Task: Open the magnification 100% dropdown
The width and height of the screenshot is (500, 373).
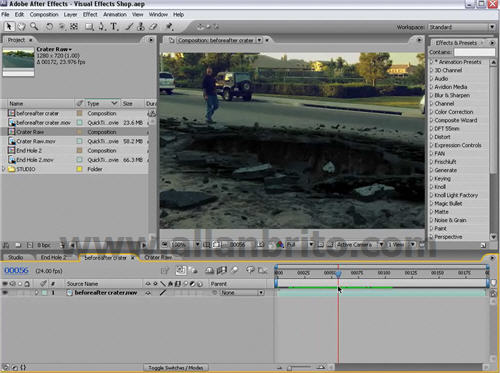Action: click(185, 245)
